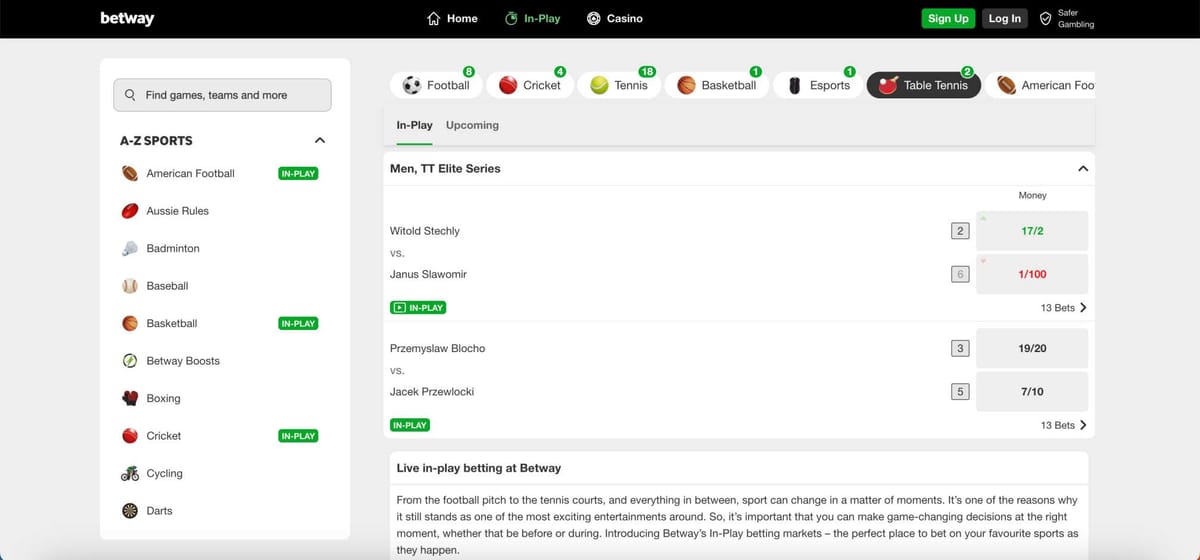1200x560 pixels.
Task: Switch to the Upcoming tab
Action: pyautogui.click(x=472, y=125)
